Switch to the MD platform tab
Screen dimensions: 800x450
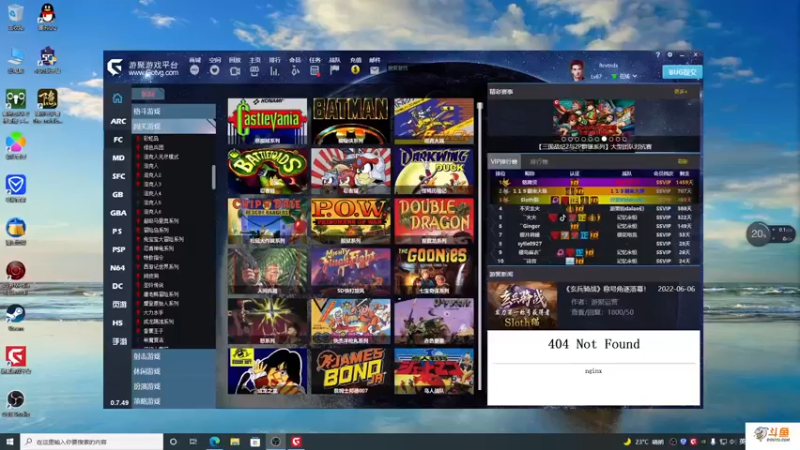(118, 158)
